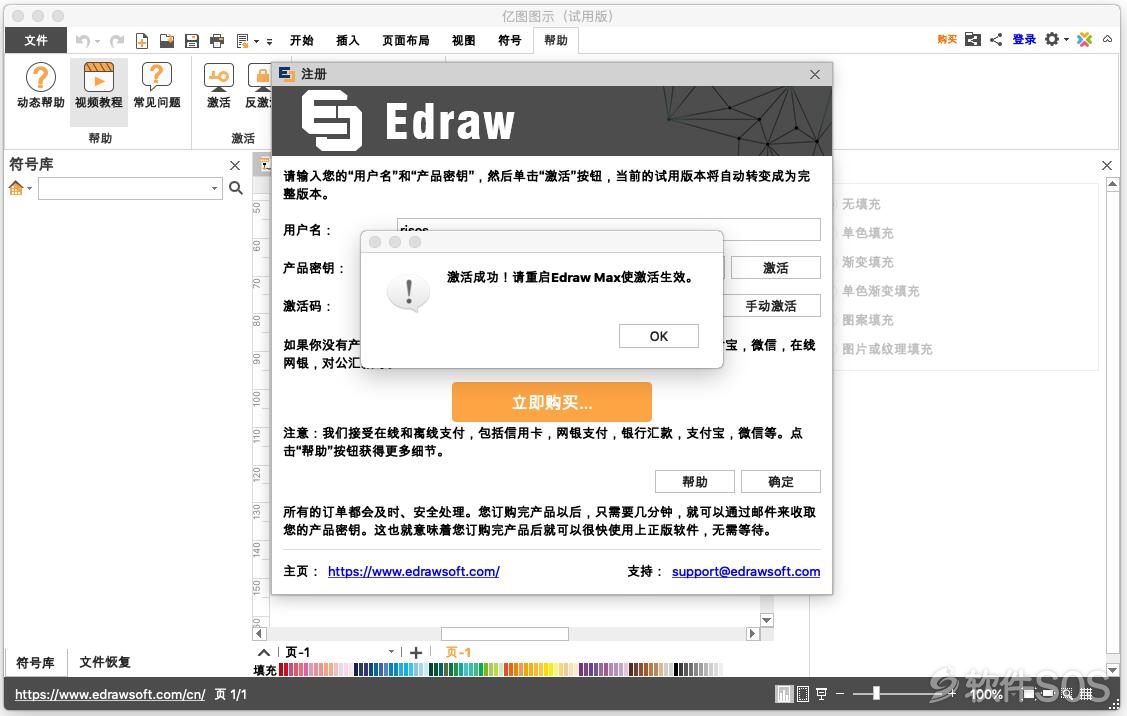Click the support@edrawsoft.com email link
Image resolution: width=1127 pixels, height=716 pixels.
[x=746, y=572]
